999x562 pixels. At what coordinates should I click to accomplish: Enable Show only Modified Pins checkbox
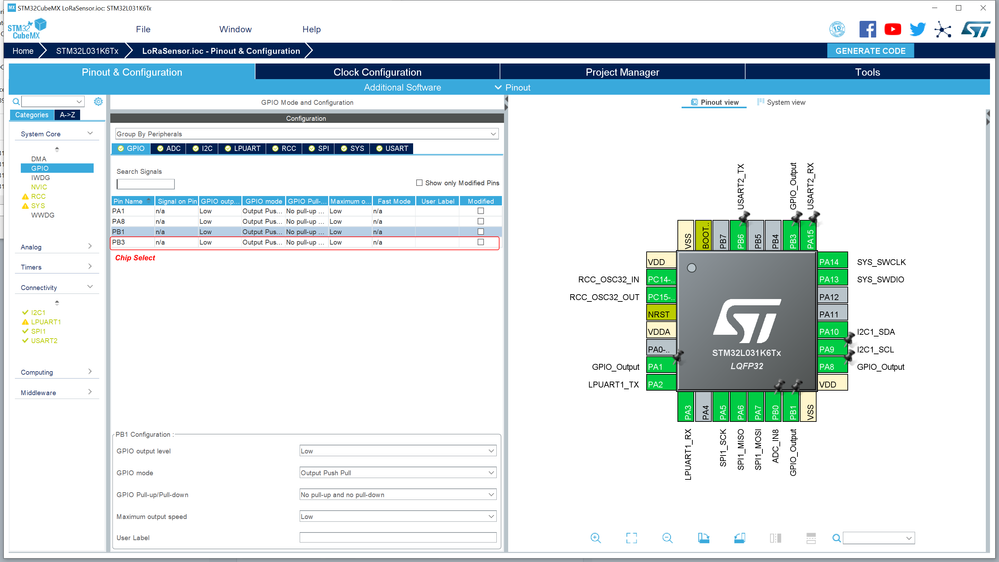click(x=419, y=182)
